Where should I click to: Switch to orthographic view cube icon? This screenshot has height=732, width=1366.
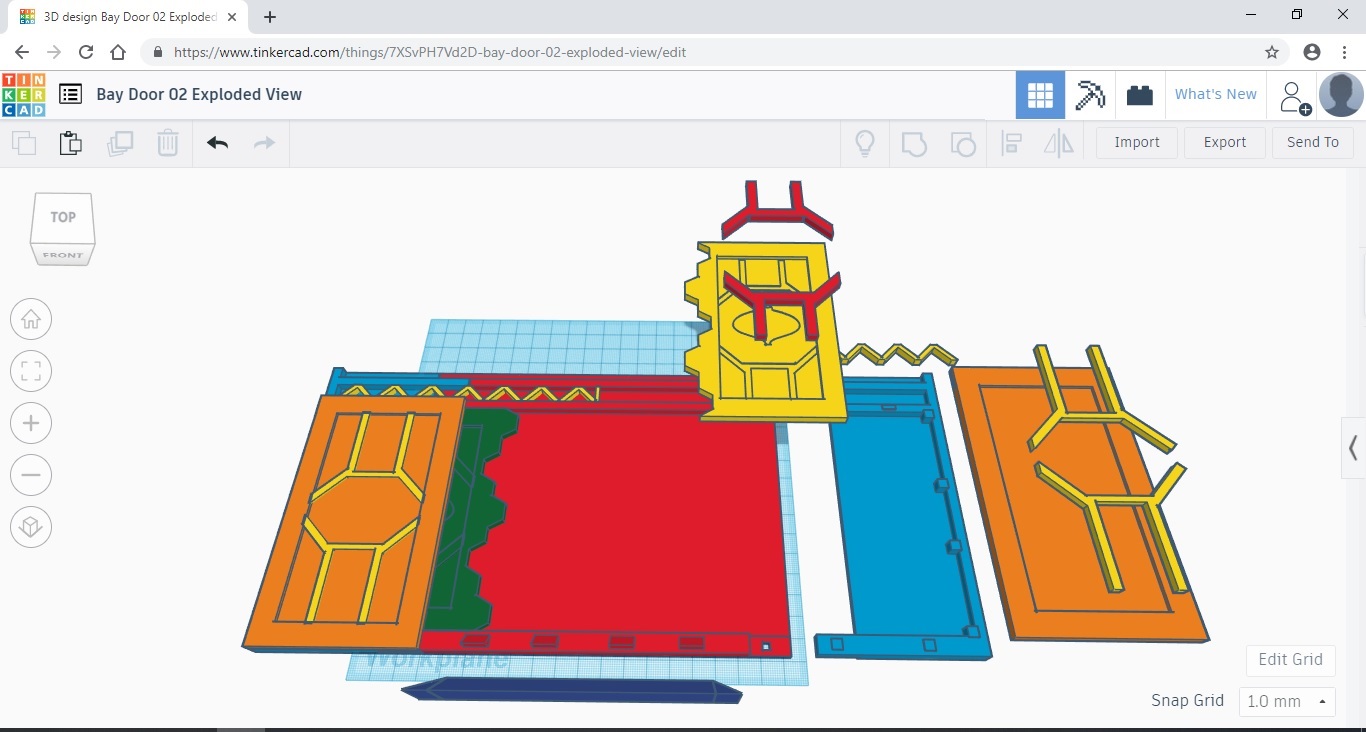(x=31, y=527)
